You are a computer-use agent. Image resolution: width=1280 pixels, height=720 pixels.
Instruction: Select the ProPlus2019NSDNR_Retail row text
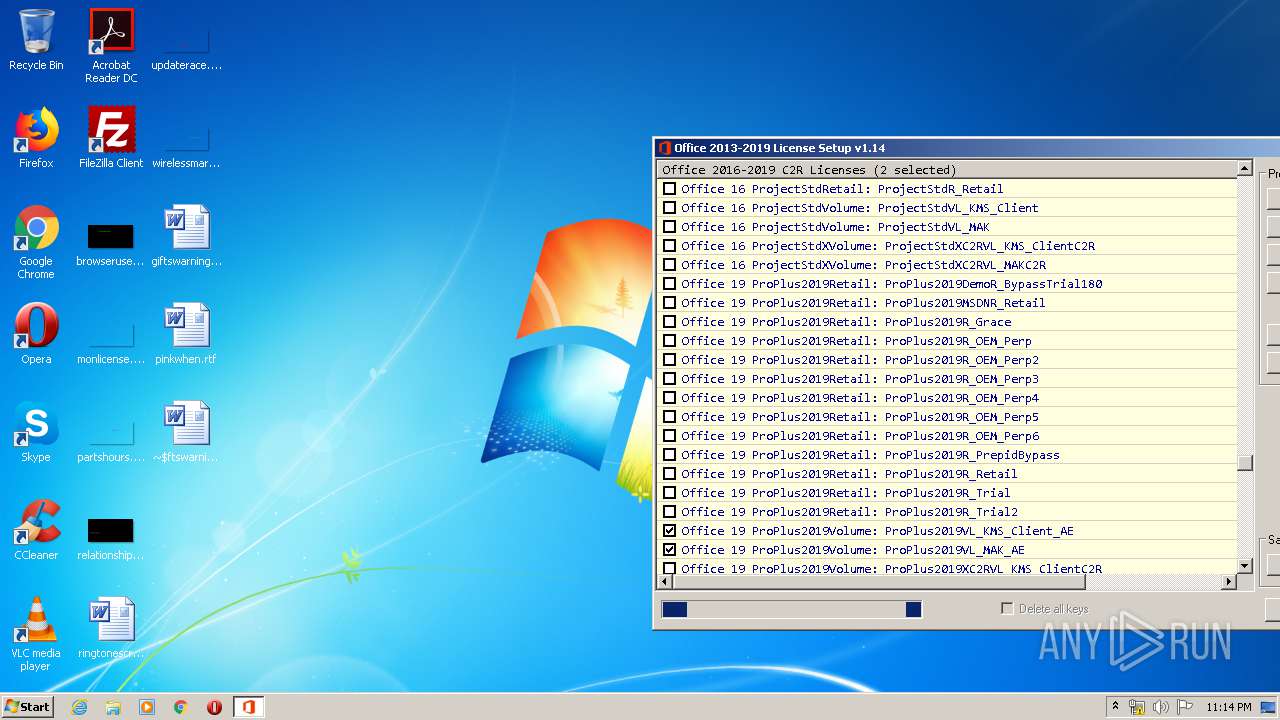pyautogui.click(x=863, y=302)
